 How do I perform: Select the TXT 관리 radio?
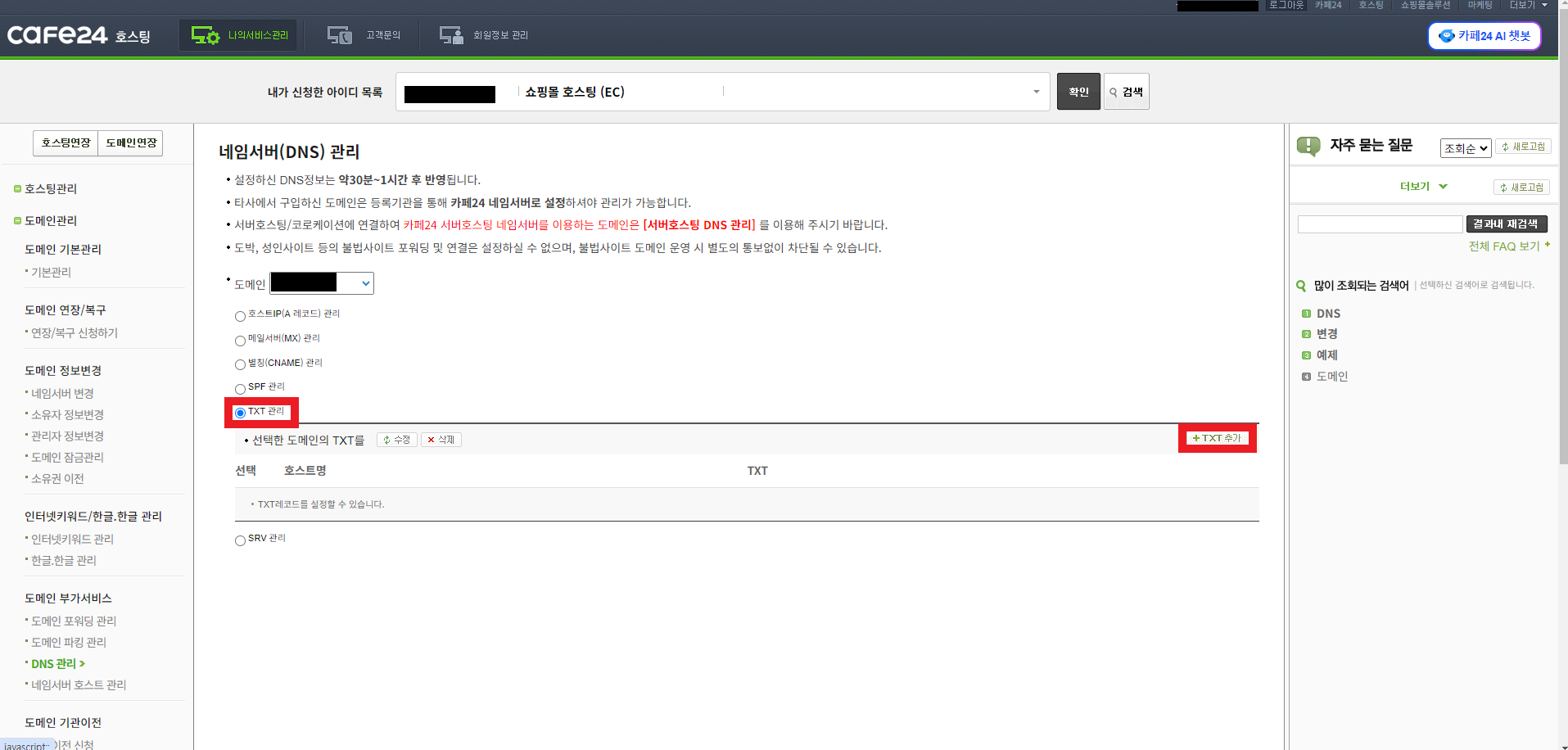point(240,413)
